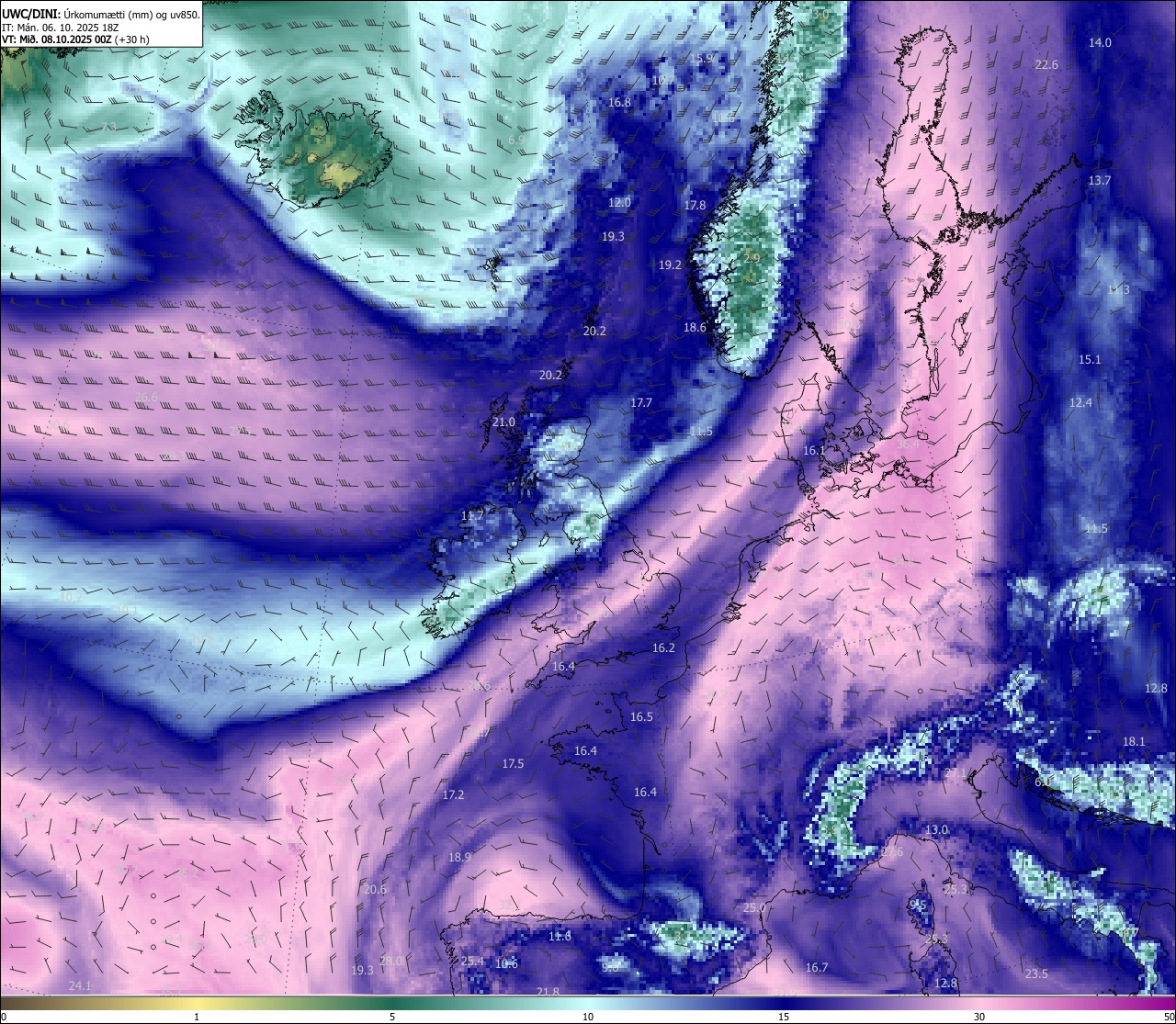The width and height of the screenshot is (1176, 1024).
Task: Click the map value 13.7
Action: click(x=1100, y=181)
